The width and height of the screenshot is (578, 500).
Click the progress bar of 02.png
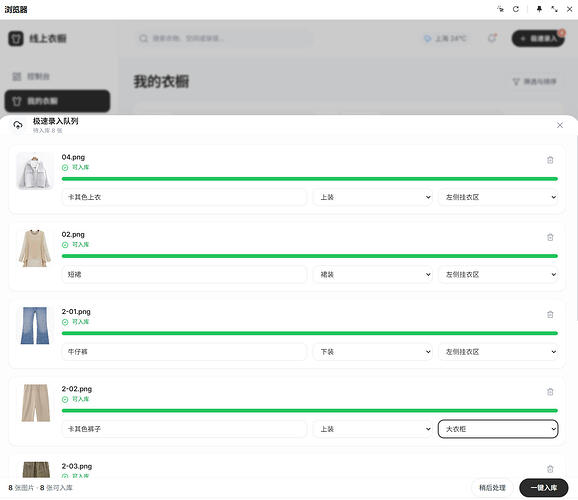(310, 256)
